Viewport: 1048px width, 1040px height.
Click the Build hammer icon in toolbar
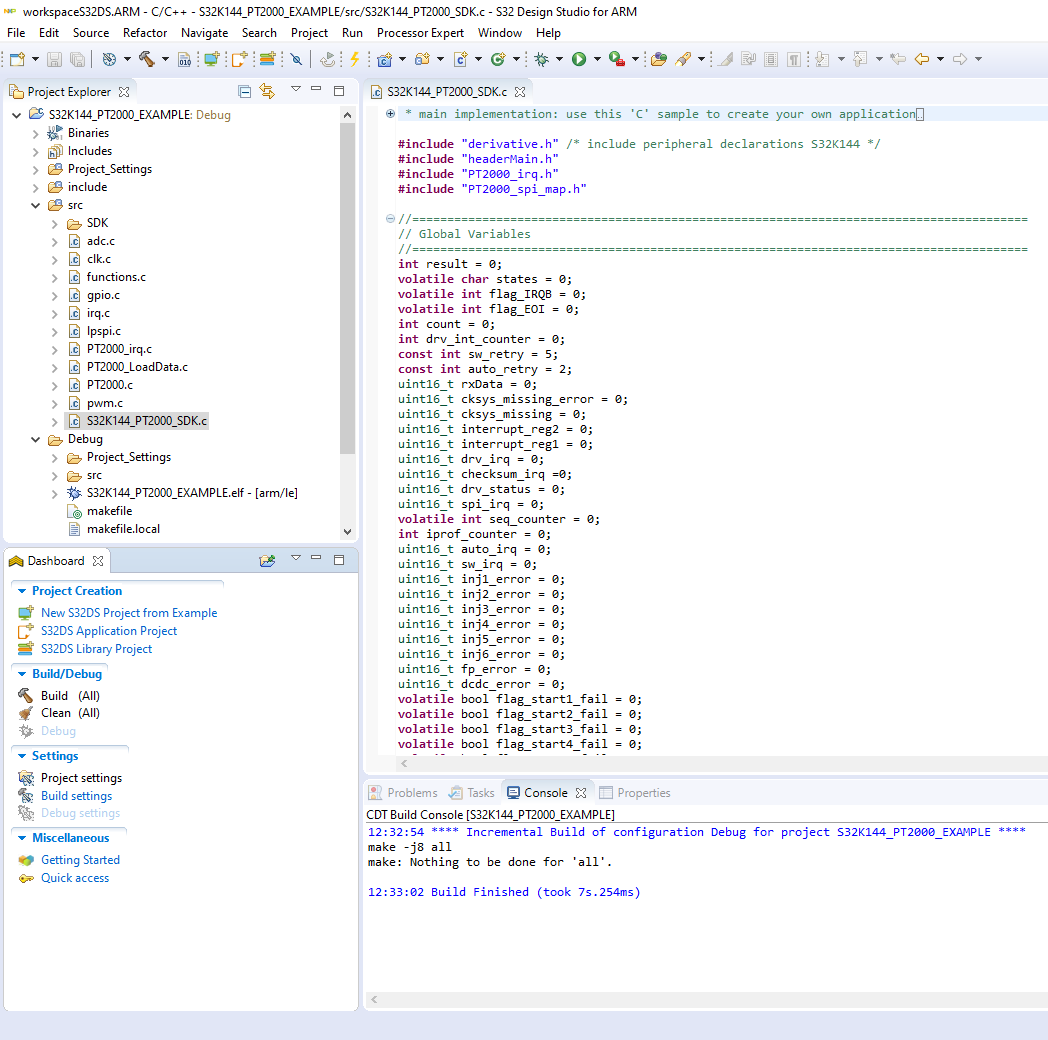(x=147, y=59)
